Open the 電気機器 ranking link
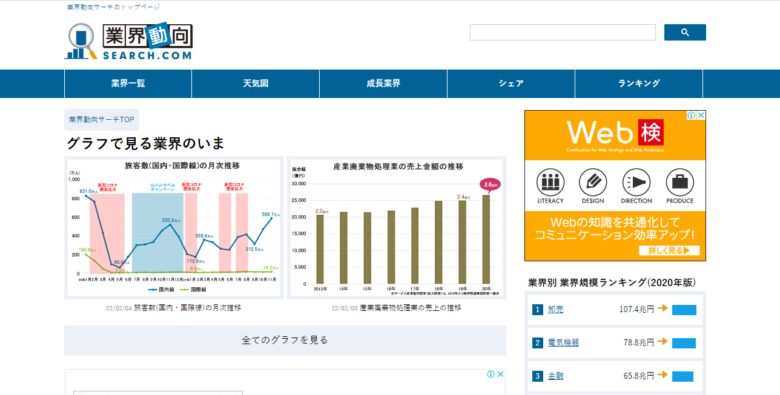Screen dimensions: 780x395 click(563, 343)
